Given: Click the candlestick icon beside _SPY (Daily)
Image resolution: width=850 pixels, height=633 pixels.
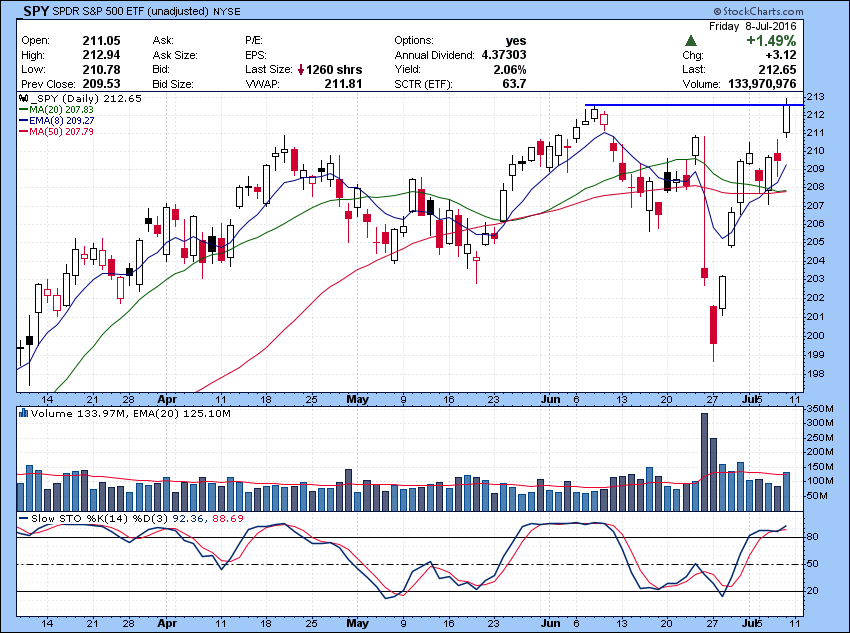Looking at the screenshot, I should (23, 99).
